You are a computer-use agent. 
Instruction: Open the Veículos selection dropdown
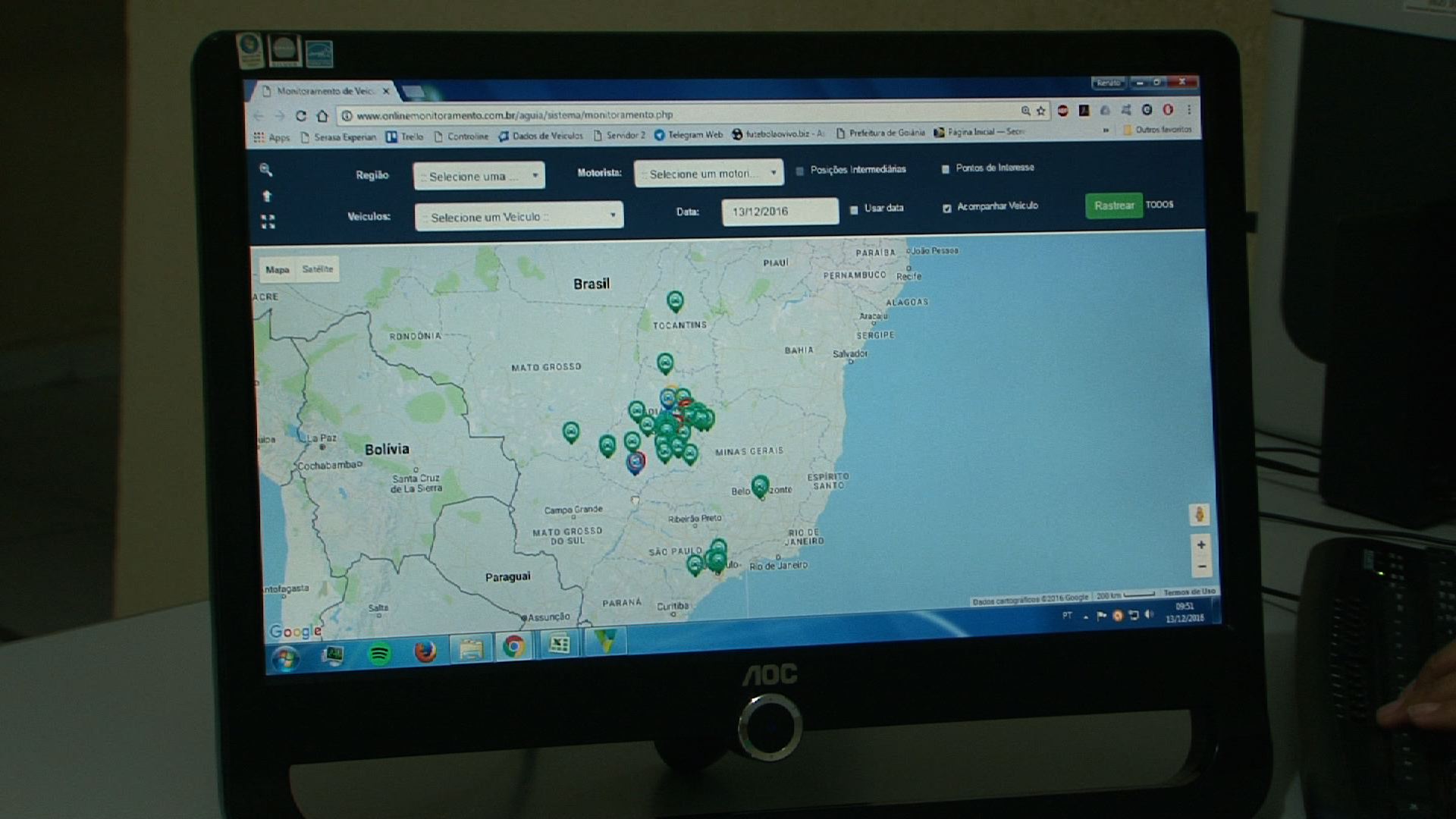pos(519,217)
